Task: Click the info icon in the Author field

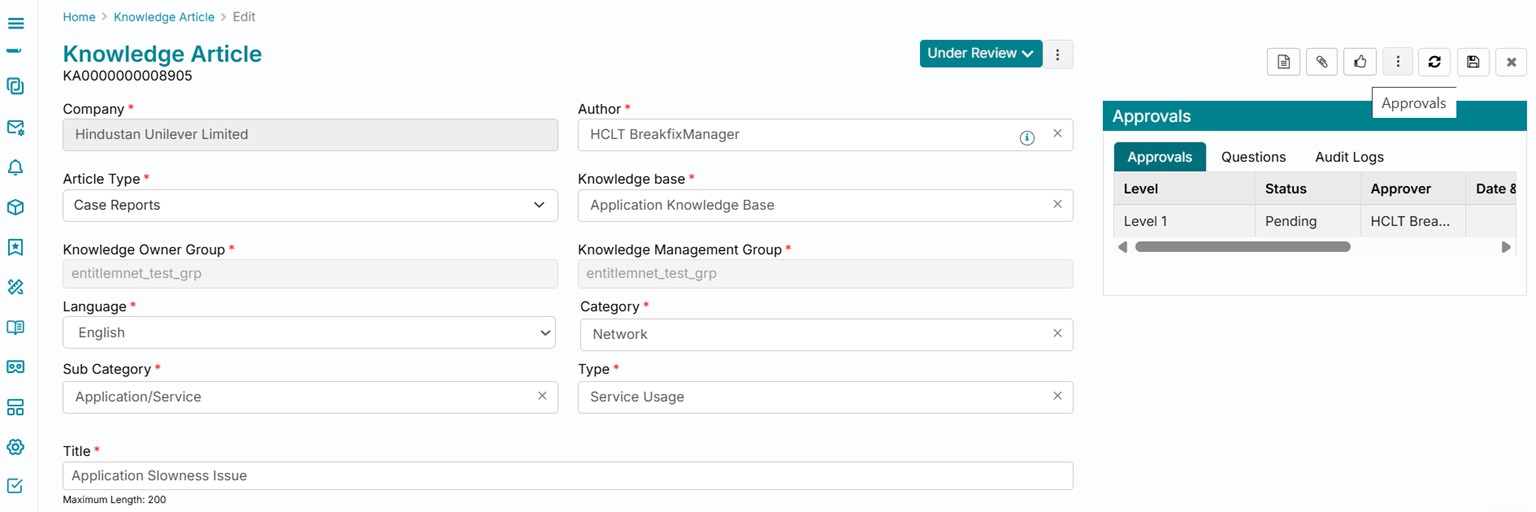Action: click(x=1026, y=138)
